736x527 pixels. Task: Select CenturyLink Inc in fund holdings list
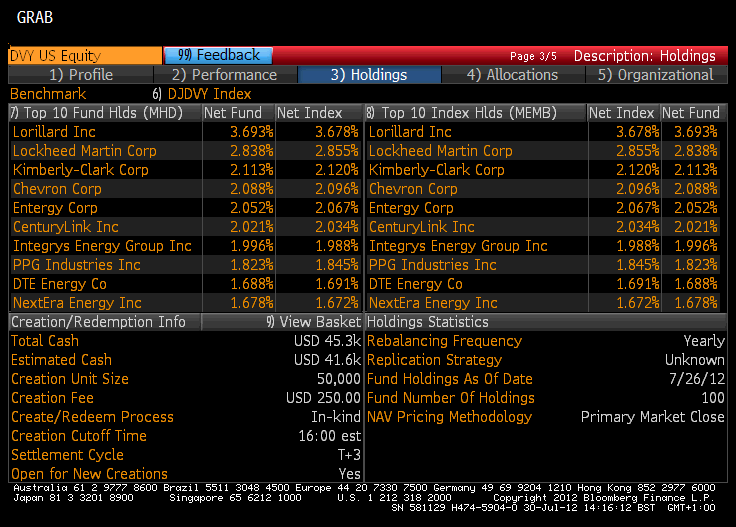click(x=65, y=227)
